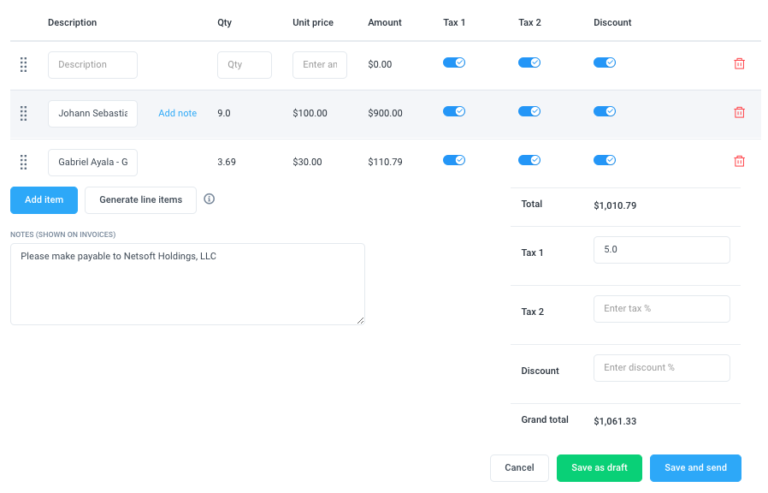Cancel the invoice editing
Screen dimensions: 768x493
519,468
